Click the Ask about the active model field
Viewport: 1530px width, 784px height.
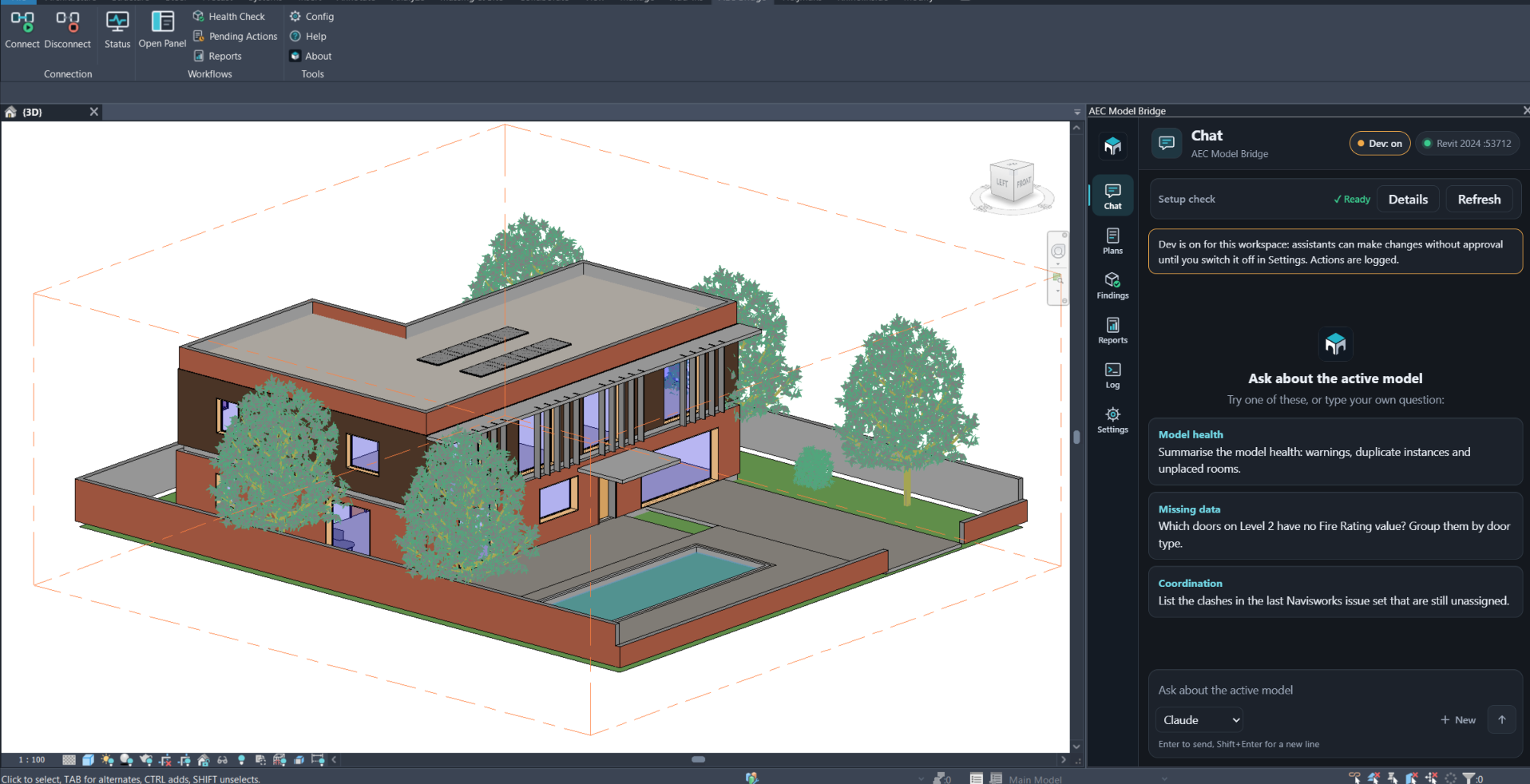[x=1335, y=691]
